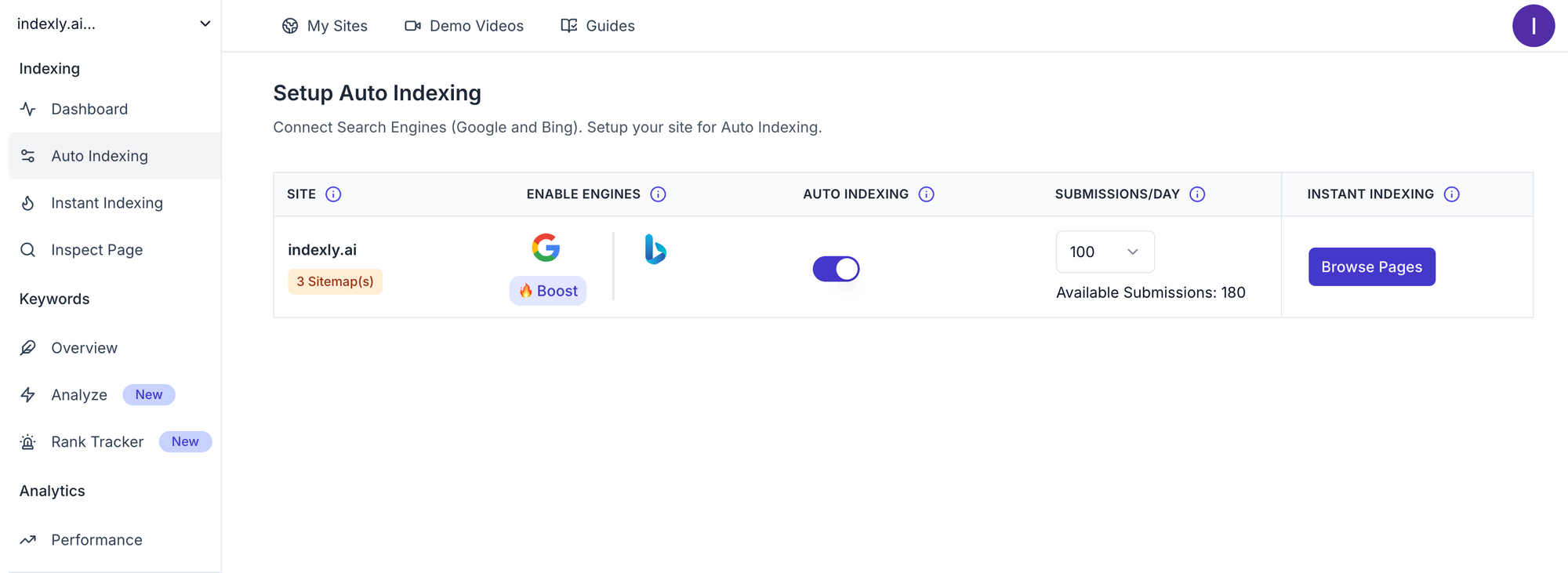The height and width of the screenshot is (573, 1568).
Task: Open Guides in top navigation
Action: pyautogui.click(x=597, y=26)
